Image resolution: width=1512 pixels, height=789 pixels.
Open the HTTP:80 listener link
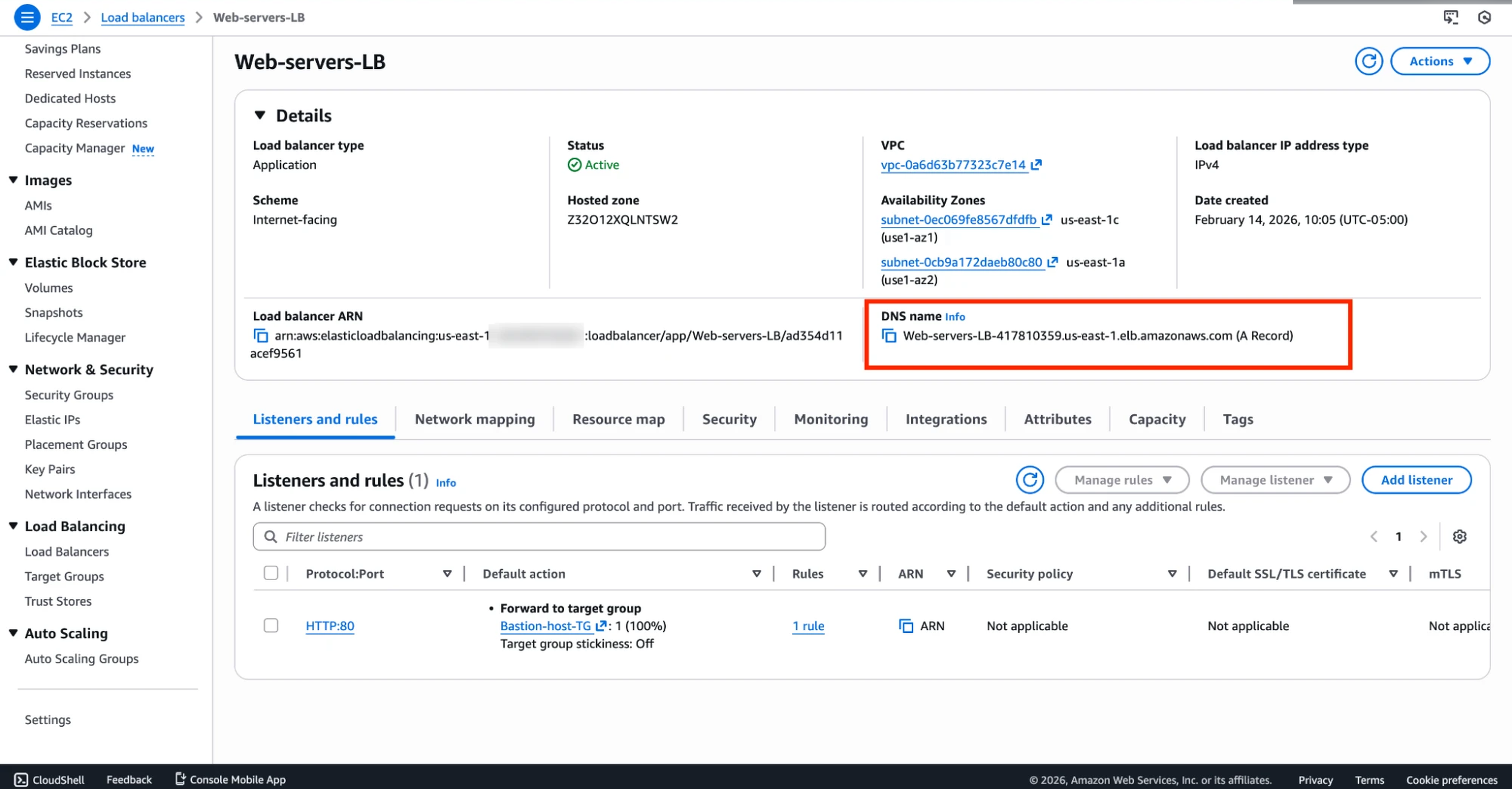330,626
